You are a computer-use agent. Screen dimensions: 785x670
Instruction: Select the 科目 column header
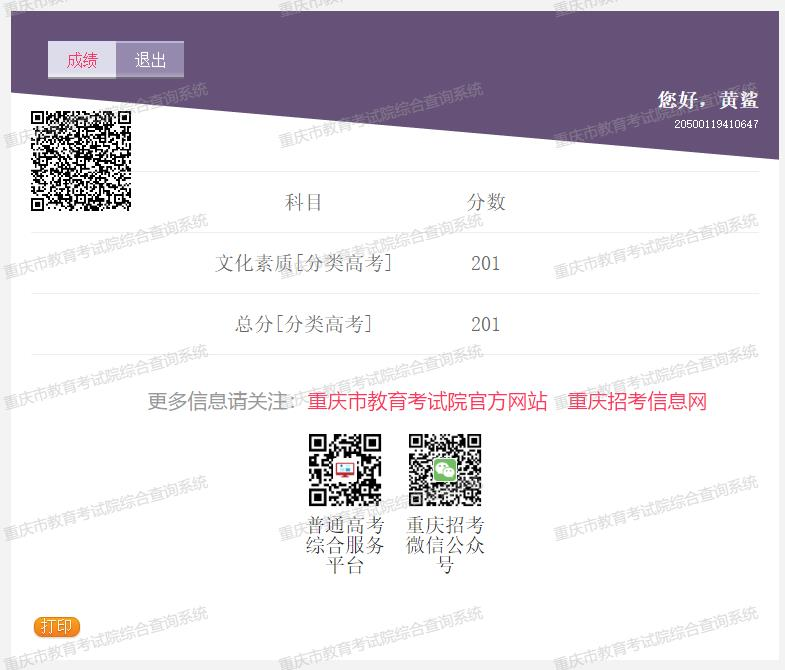point(304,202)
